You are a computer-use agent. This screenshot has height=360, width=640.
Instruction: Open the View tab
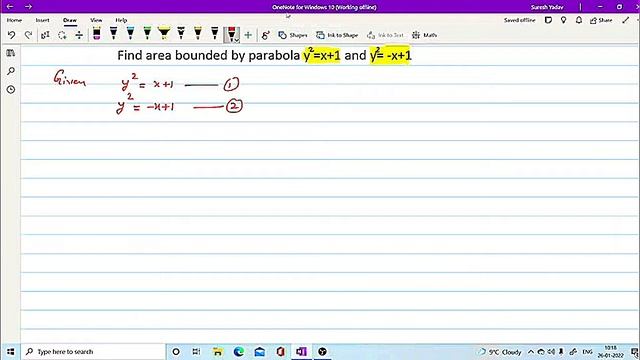coord(96,20)
